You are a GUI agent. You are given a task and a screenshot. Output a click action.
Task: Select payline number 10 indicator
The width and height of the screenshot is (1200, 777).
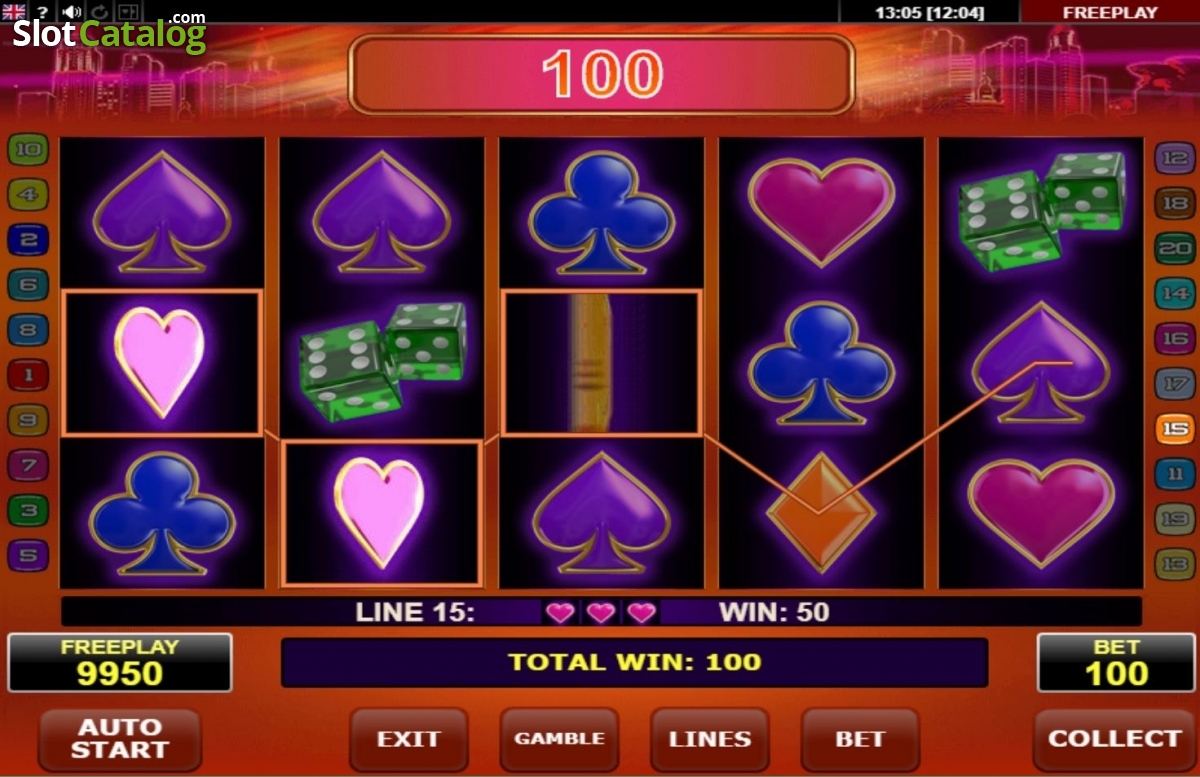coord(28,151)
